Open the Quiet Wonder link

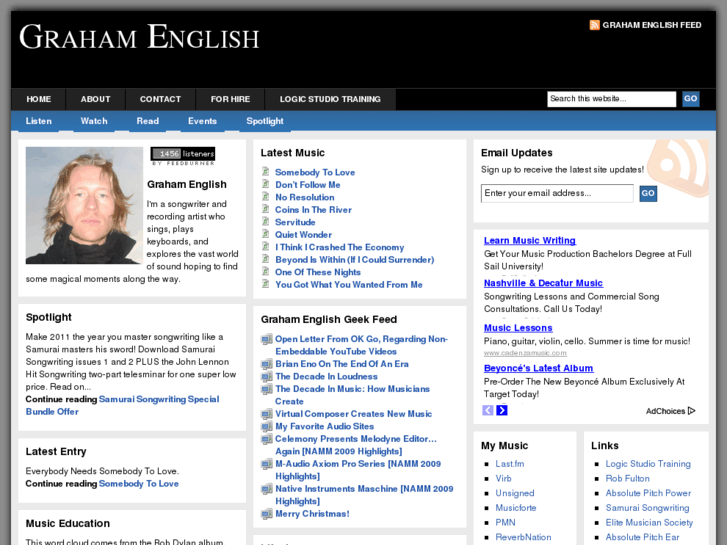tap(303, 235)
